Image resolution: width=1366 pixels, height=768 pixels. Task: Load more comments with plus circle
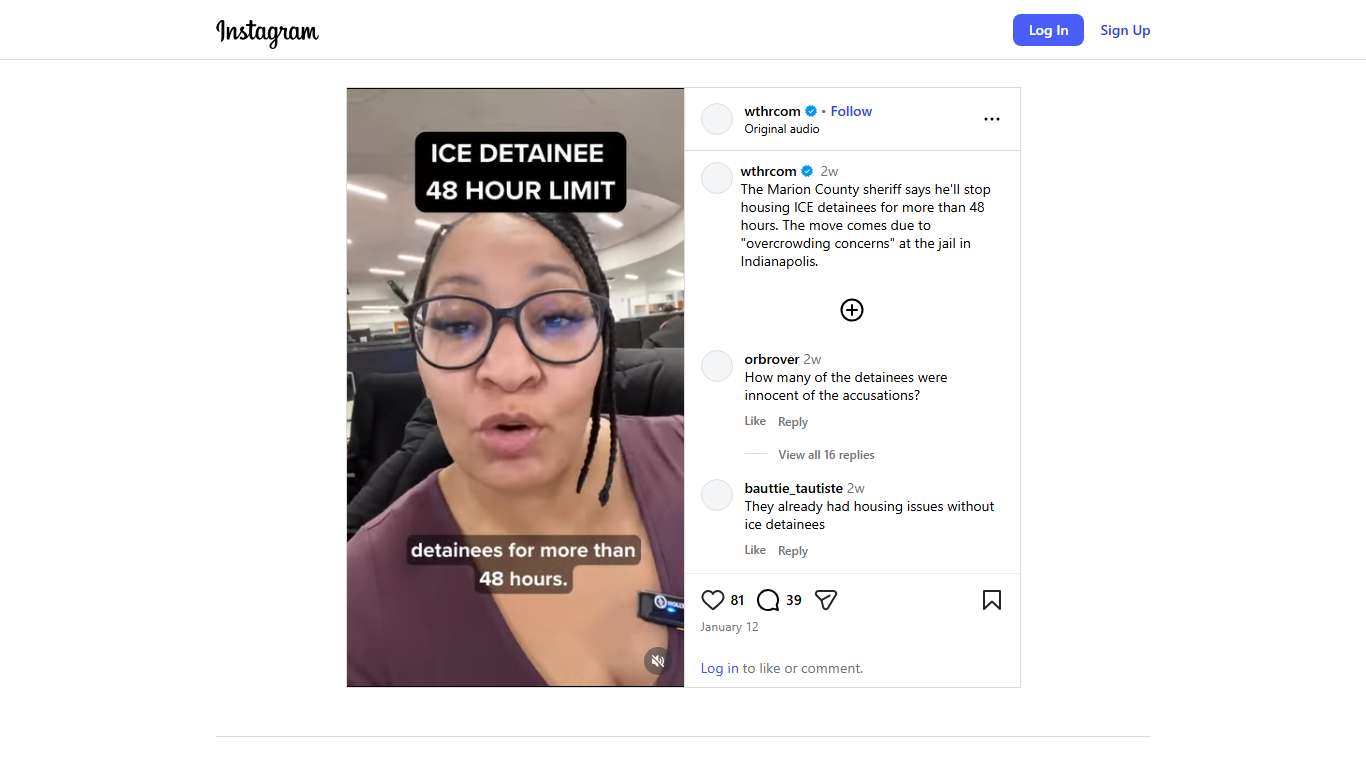coord(852,310)
